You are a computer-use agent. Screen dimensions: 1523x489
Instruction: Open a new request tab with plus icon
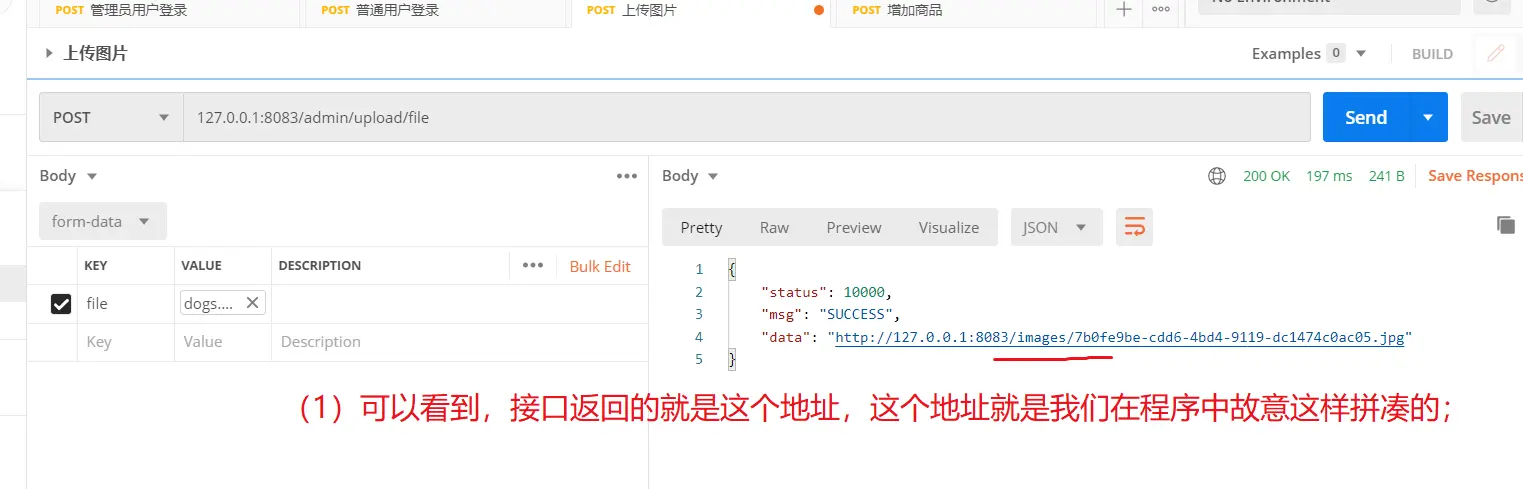(x=1124, y=10)
